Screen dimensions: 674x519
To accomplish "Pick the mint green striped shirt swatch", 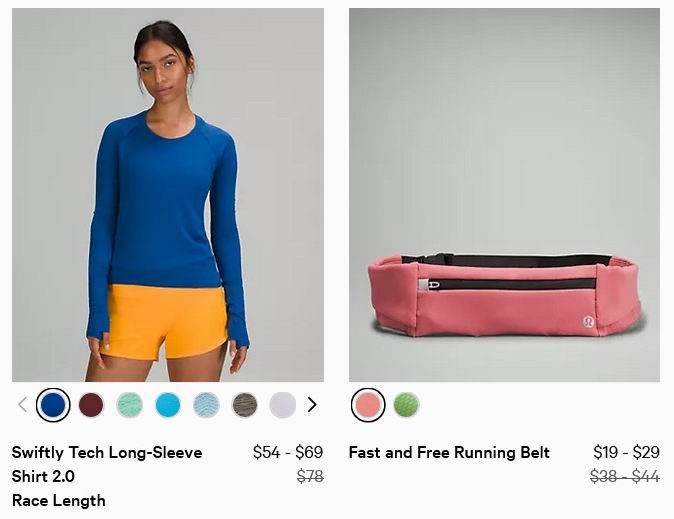I will (x=129, y=405).
